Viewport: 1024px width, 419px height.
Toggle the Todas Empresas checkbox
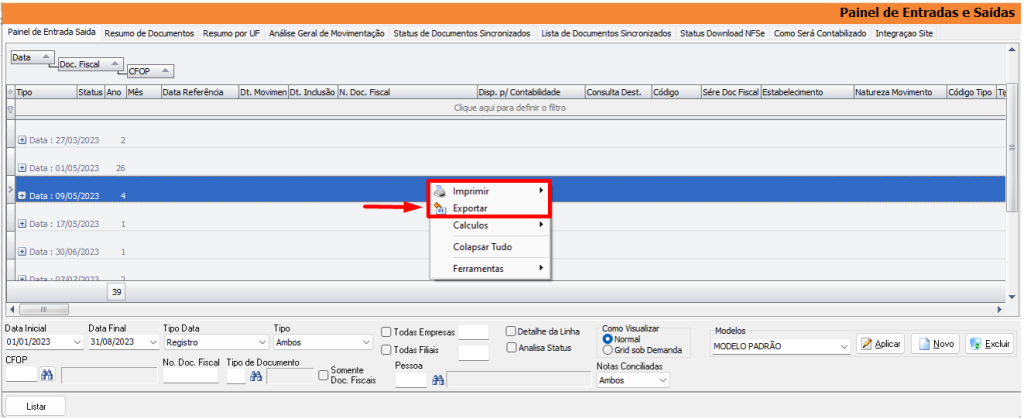point(386,332)
